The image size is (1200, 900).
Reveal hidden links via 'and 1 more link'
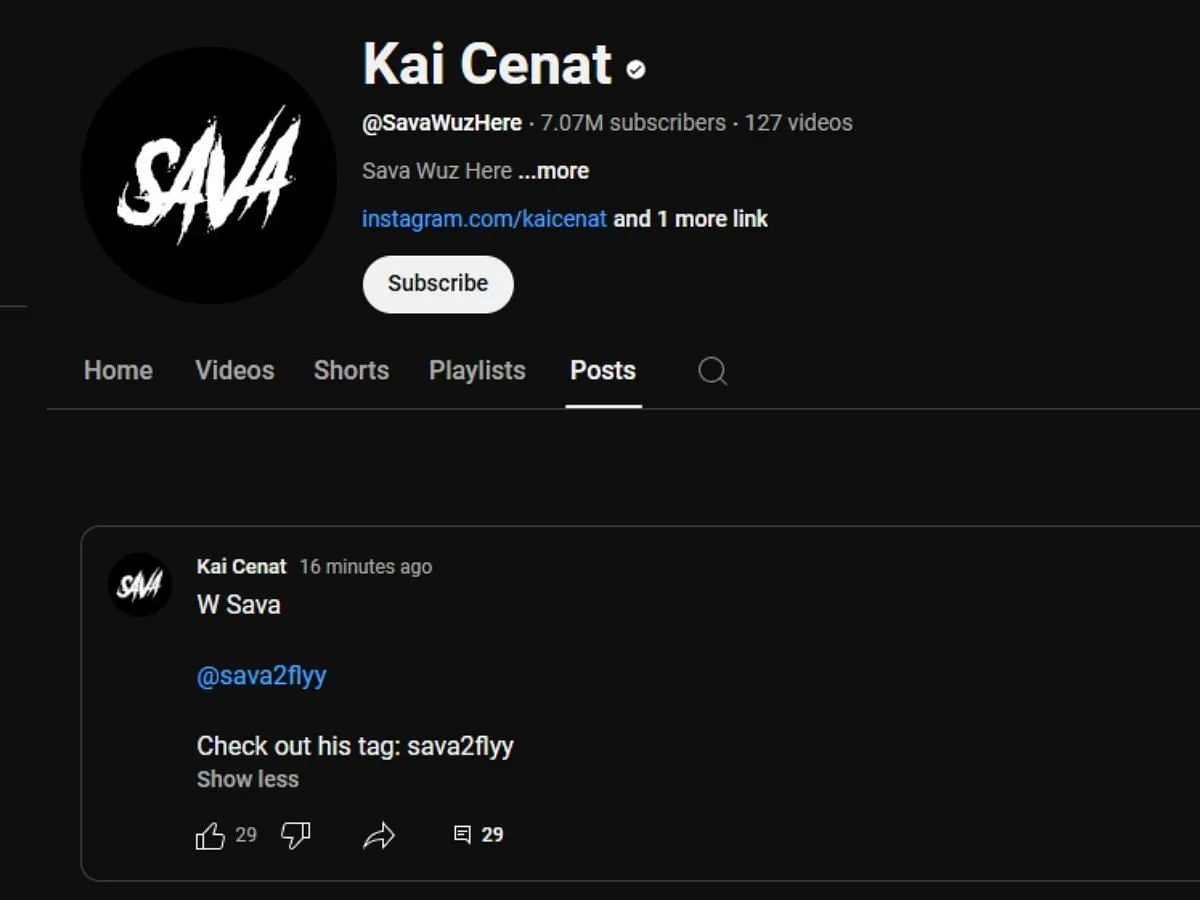click(693, 218)
